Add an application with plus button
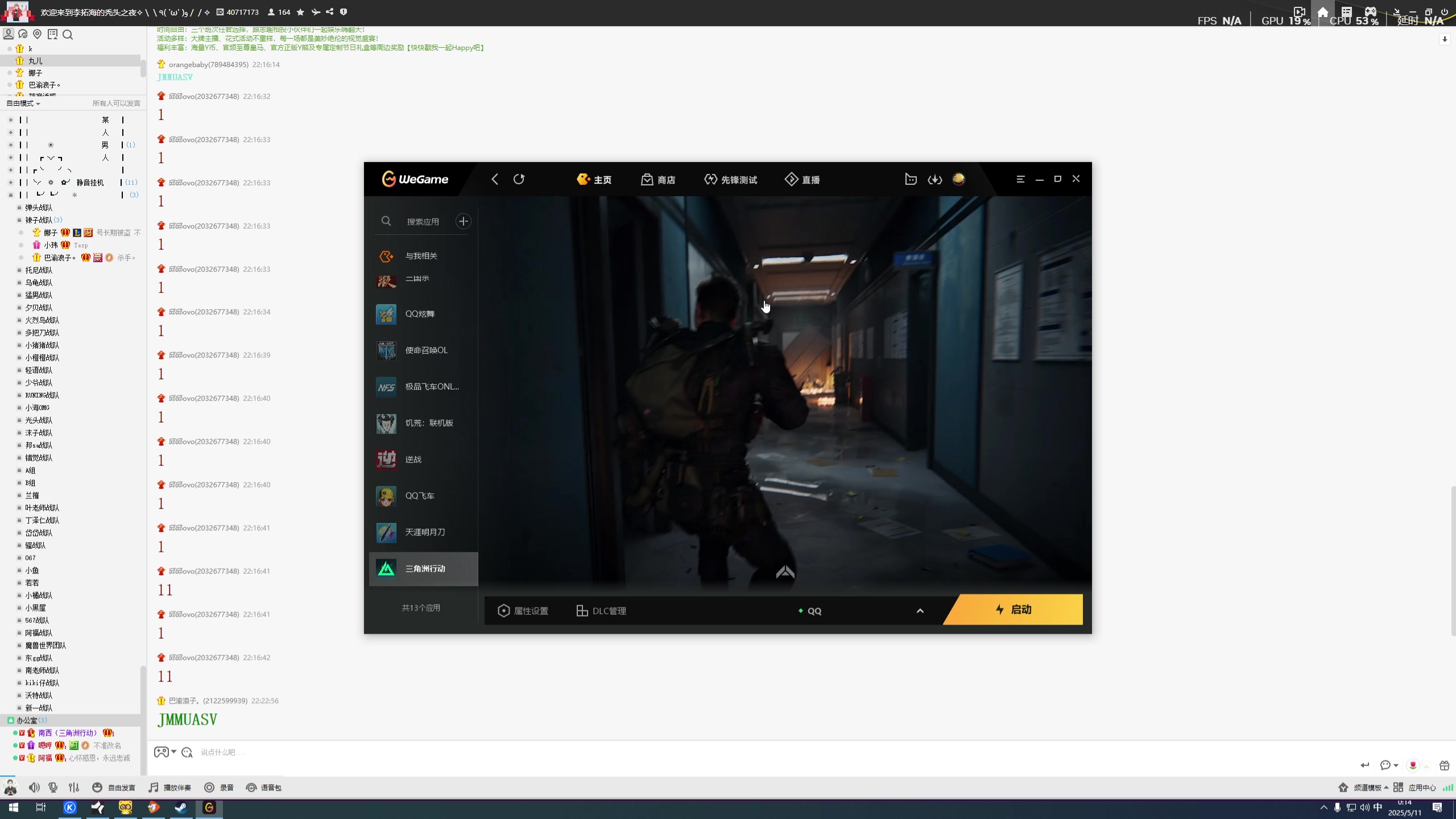The height and width of the screenshot is (819, 1456). click(x=464, y=221)
